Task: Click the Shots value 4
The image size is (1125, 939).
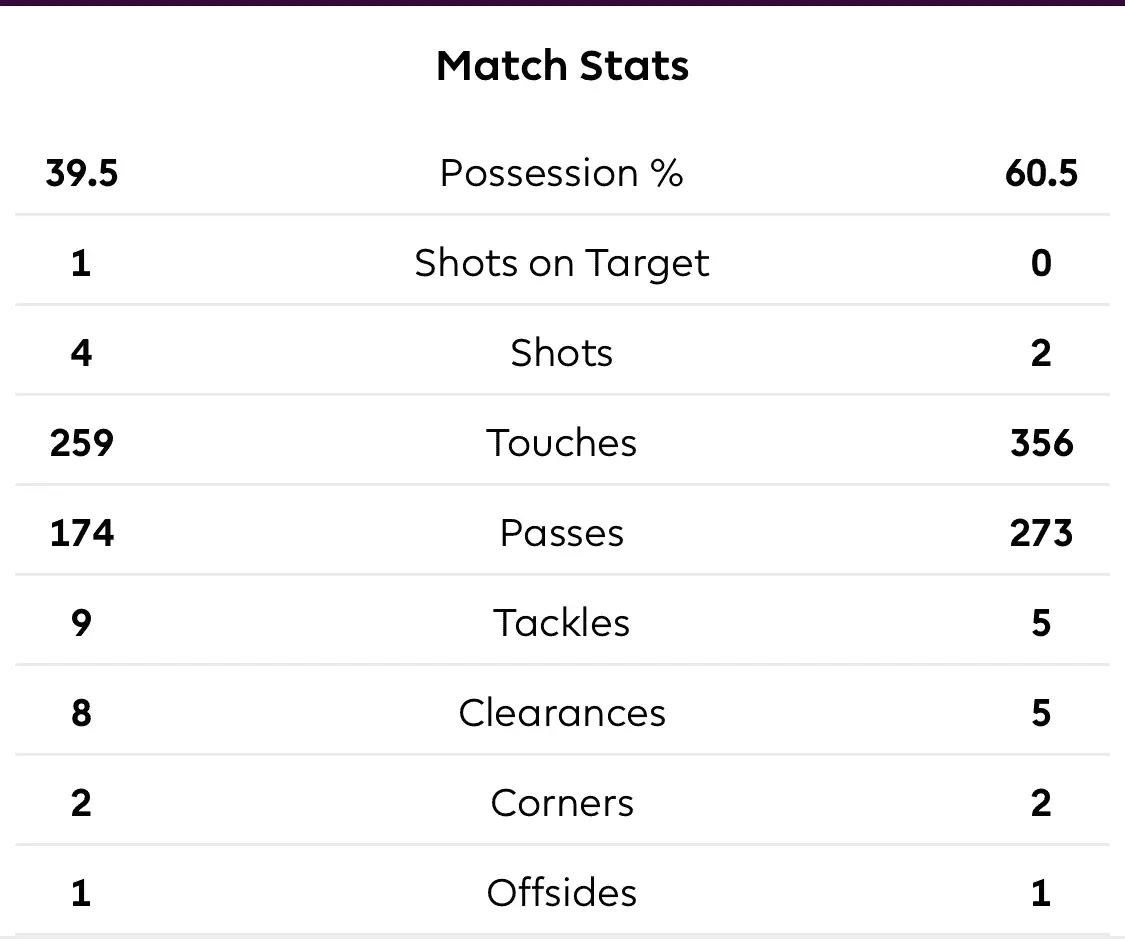Action: click(x=82, y=353)
